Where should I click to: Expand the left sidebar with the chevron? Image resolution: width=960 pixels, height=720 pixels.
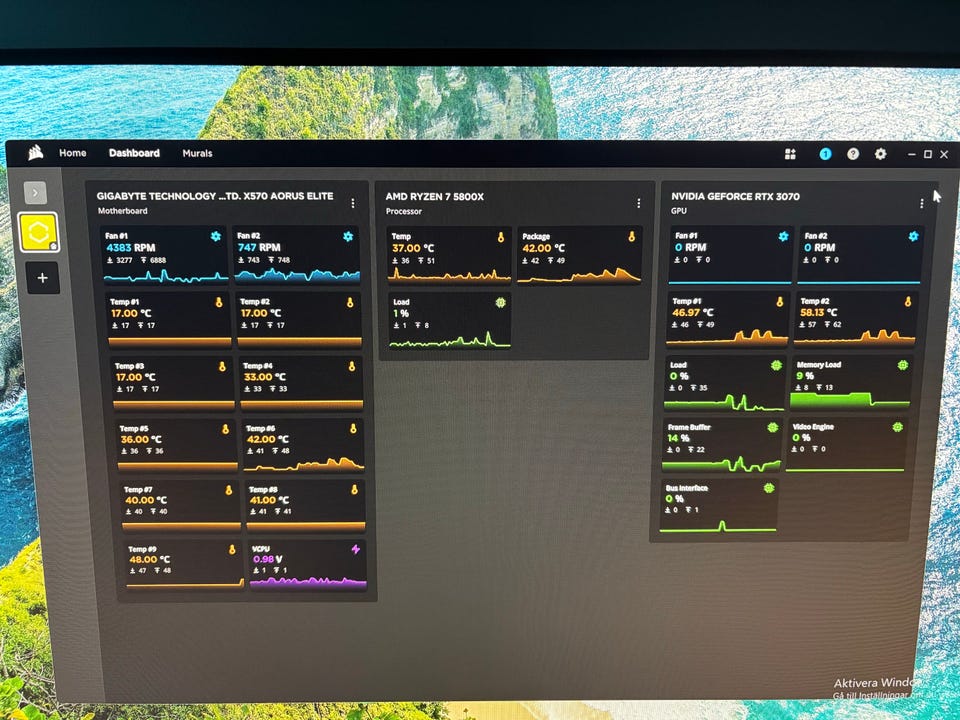[35, 192]
